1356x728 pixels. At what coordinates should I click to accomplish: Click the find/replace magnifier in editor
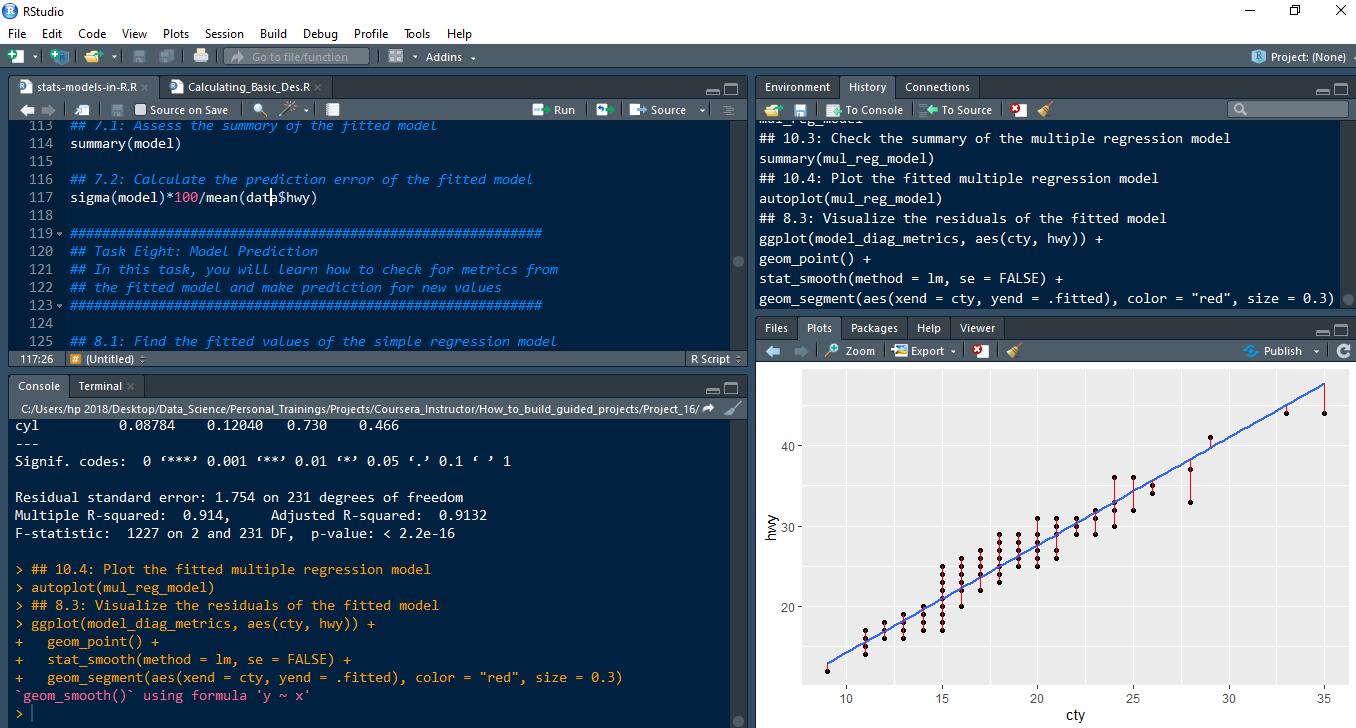pos(260,110)
